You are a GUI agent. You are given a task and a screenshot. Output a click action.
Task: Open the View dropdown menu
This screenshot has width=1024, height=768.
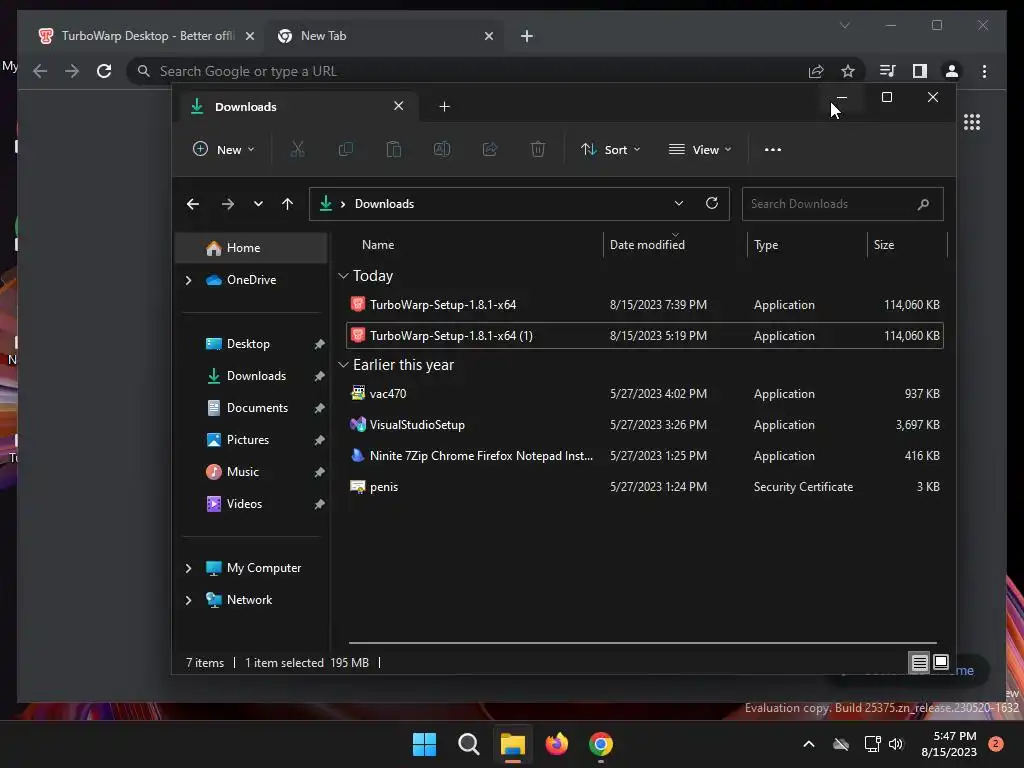tap(700, 150)
